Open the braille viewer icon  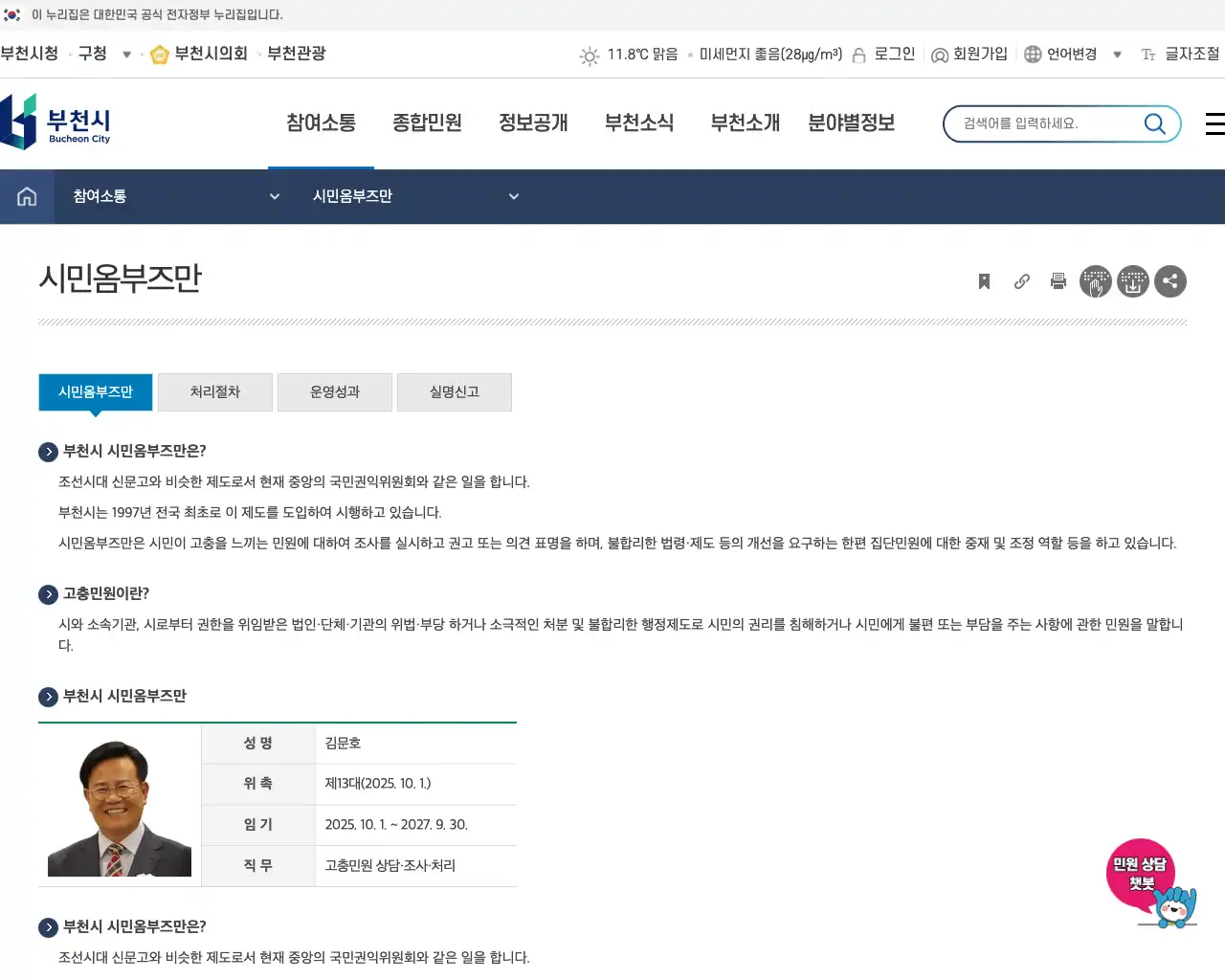[1096, 280]
